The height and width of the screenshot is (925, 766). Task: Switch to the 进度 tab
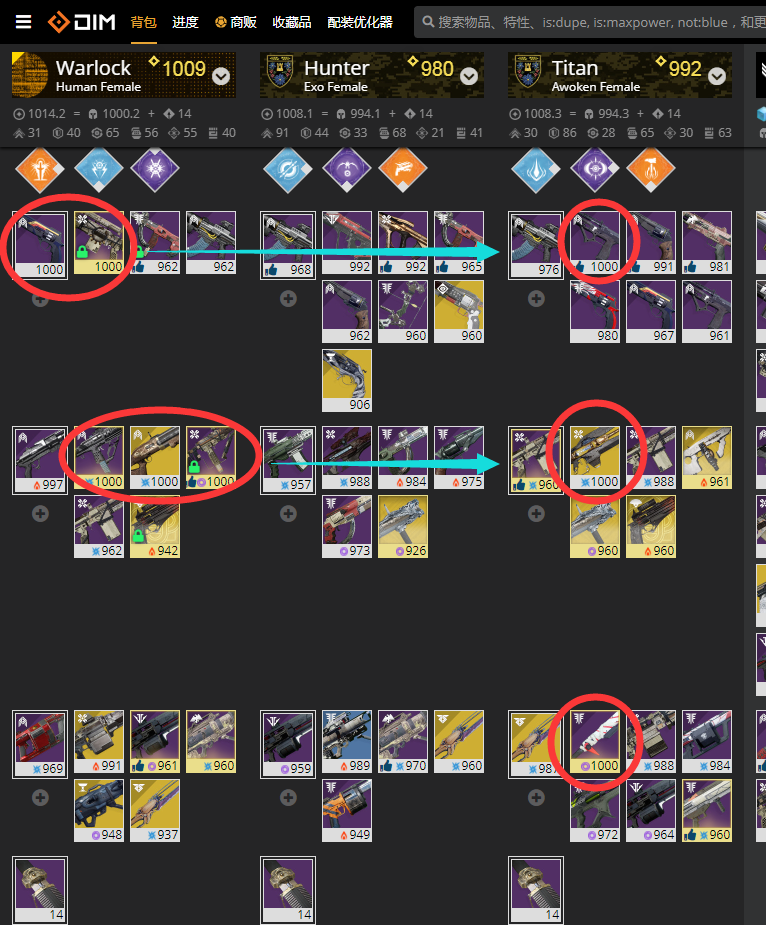tap(185, 22)
